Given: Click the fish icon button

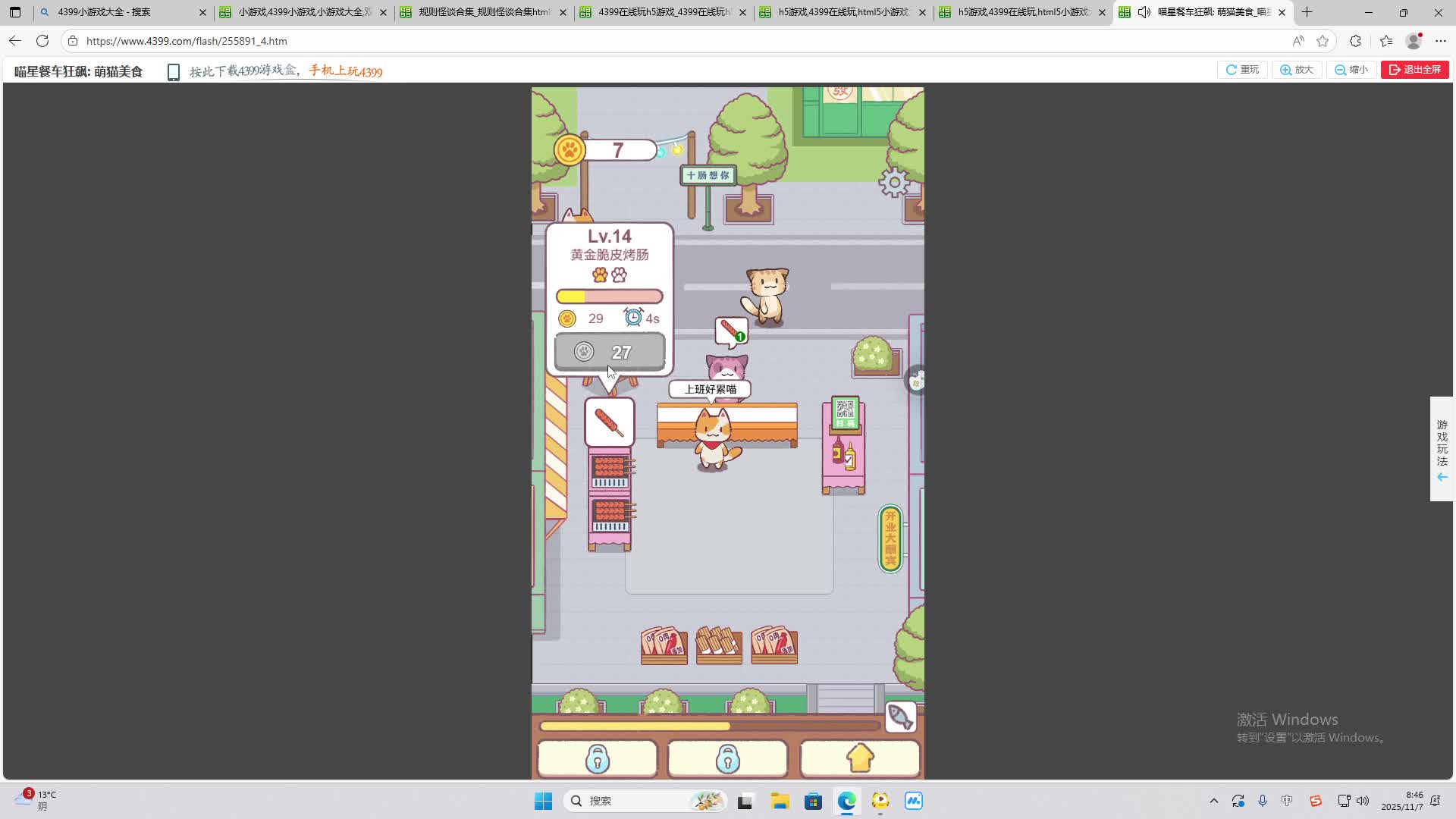Looking at the screenshot, I should coord(901,717).
